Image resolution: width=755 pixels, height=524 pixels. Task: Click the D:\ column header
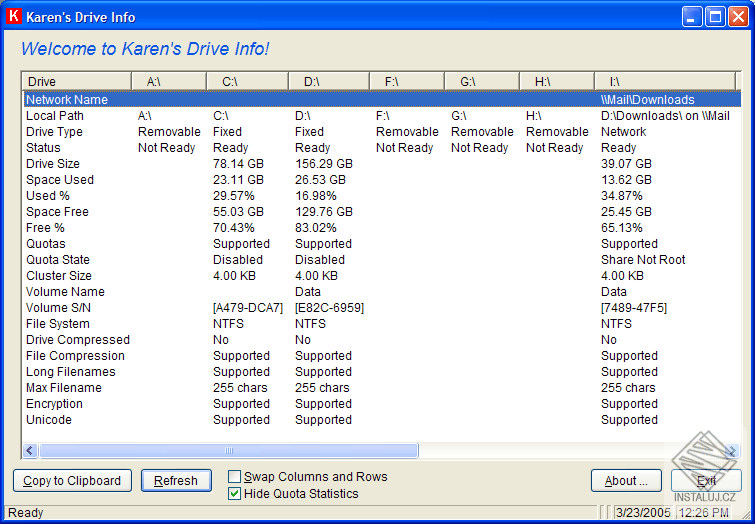[329, 81]
